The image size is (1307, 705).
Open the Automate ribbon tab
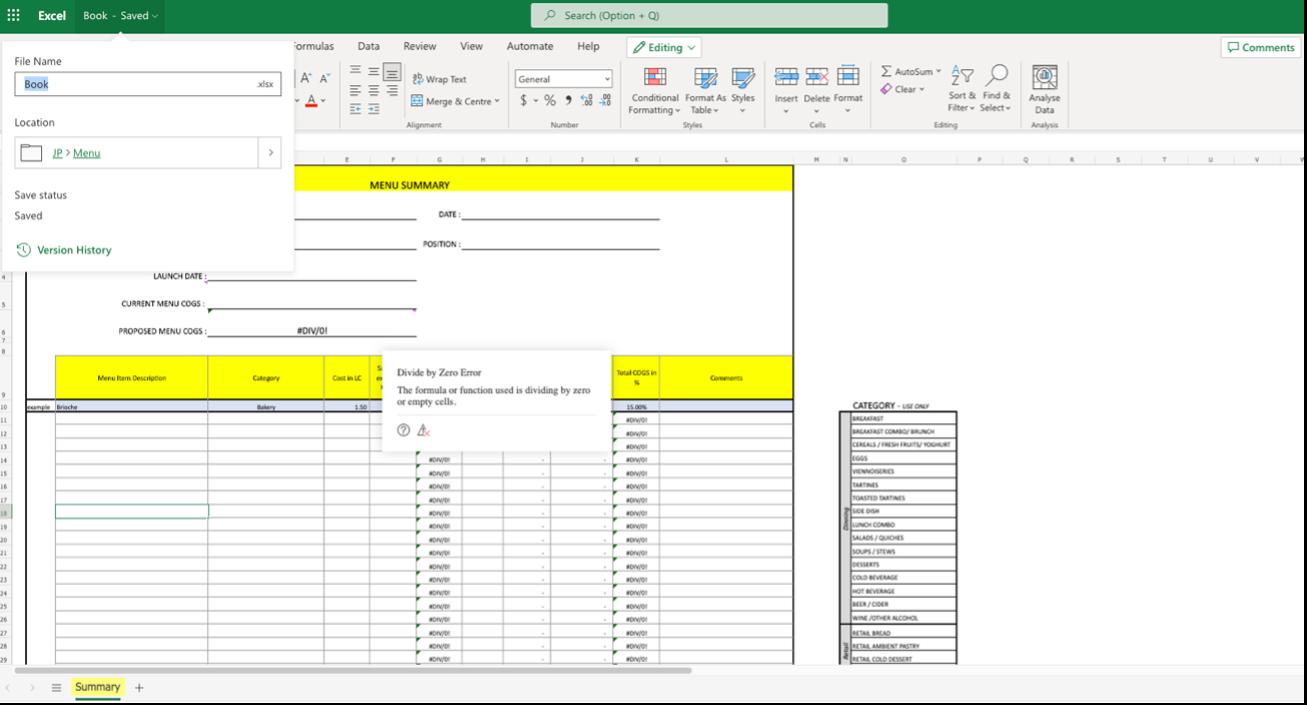point(530,46)
